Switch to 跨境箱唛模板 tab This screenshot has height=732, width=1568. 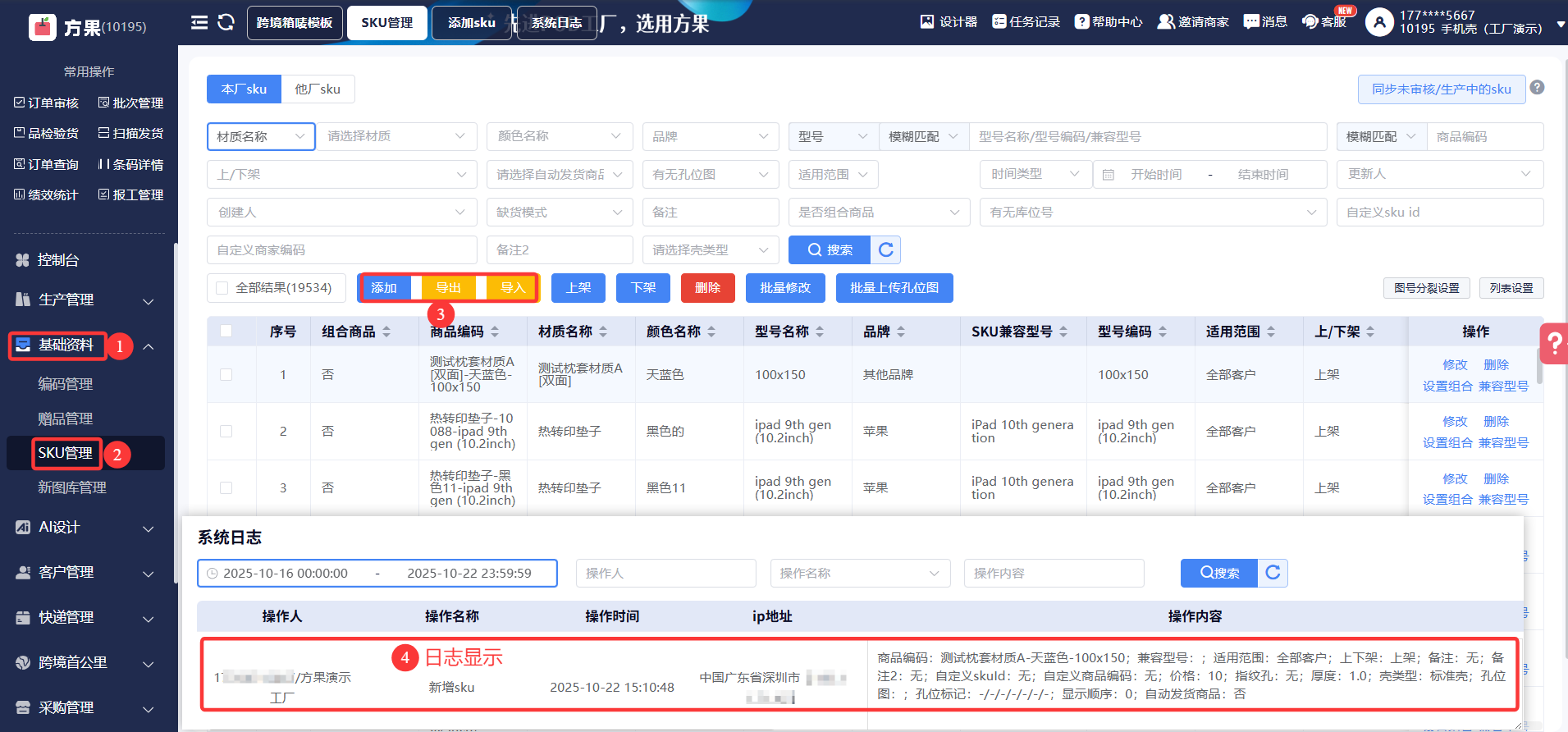tap(295, 23)
